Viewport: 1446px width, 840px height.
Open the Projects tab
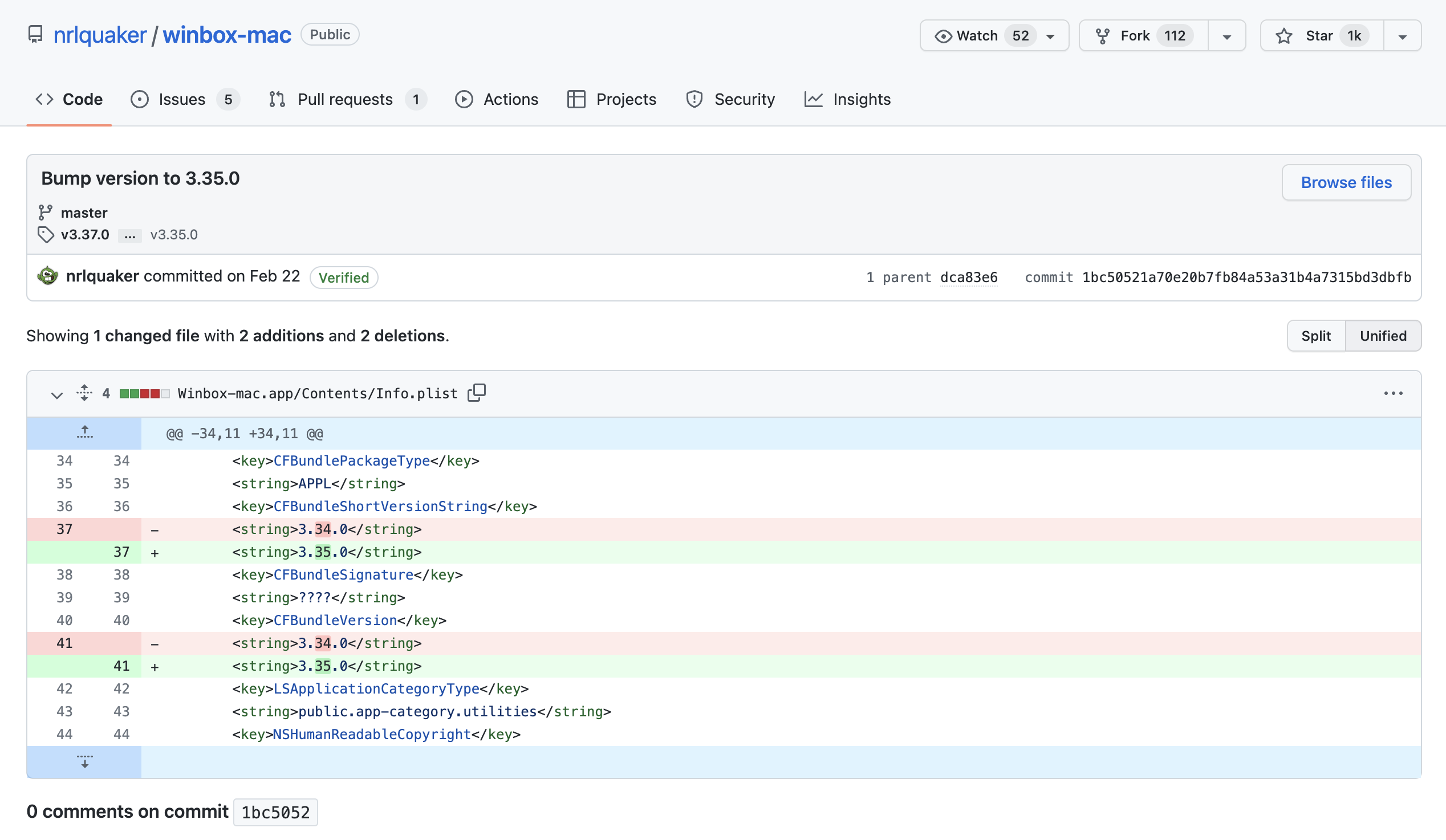click(x=612, y=99)
